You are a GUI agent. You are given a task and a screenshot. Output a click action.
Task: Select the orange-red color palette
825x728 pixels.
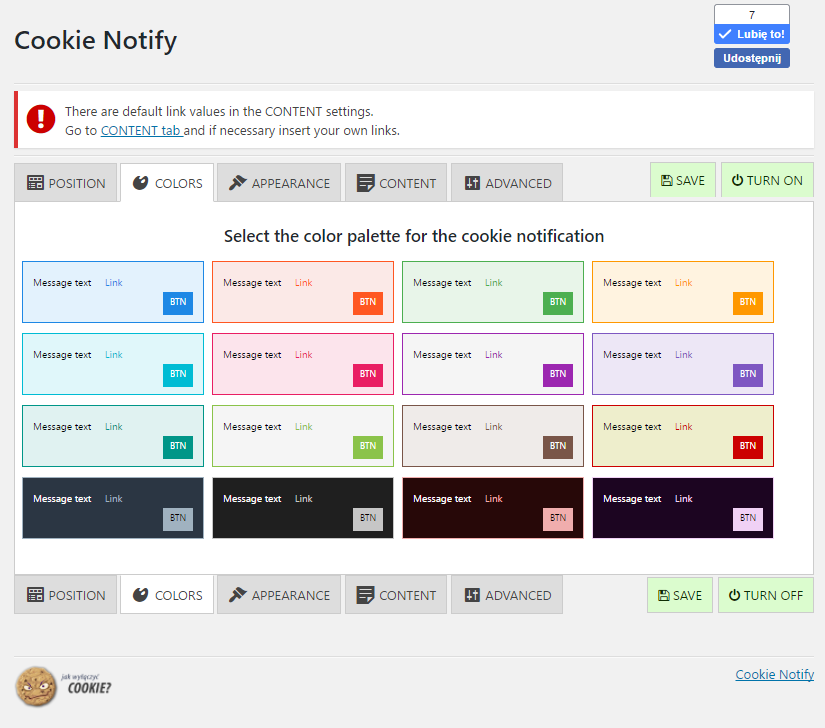pyautogui.click(x=303, y=292)
